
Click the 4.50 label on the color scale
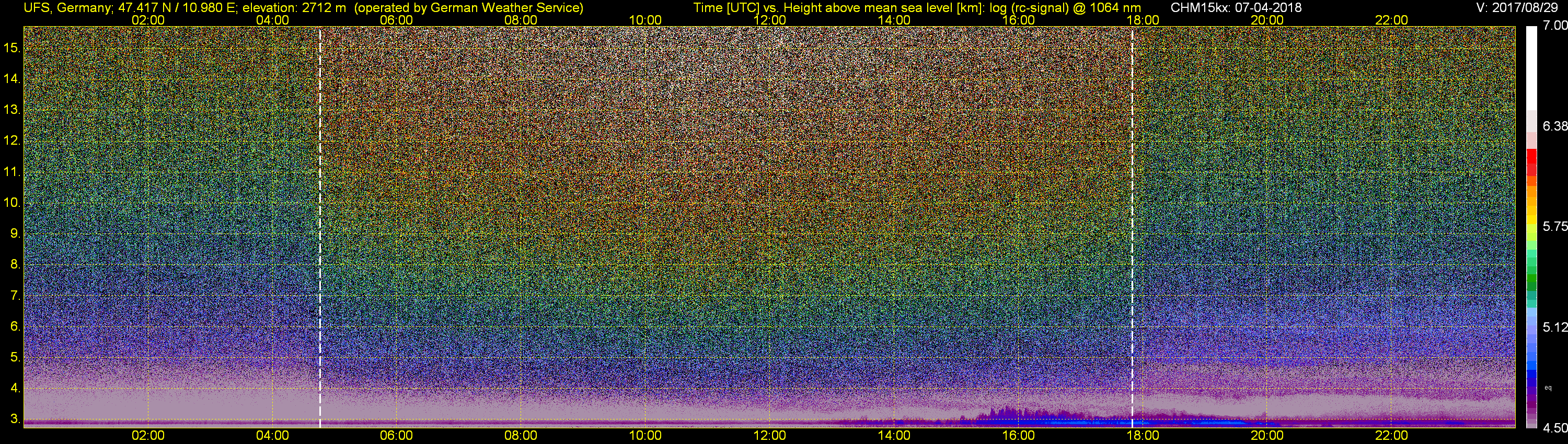(x=1556, y=428)
